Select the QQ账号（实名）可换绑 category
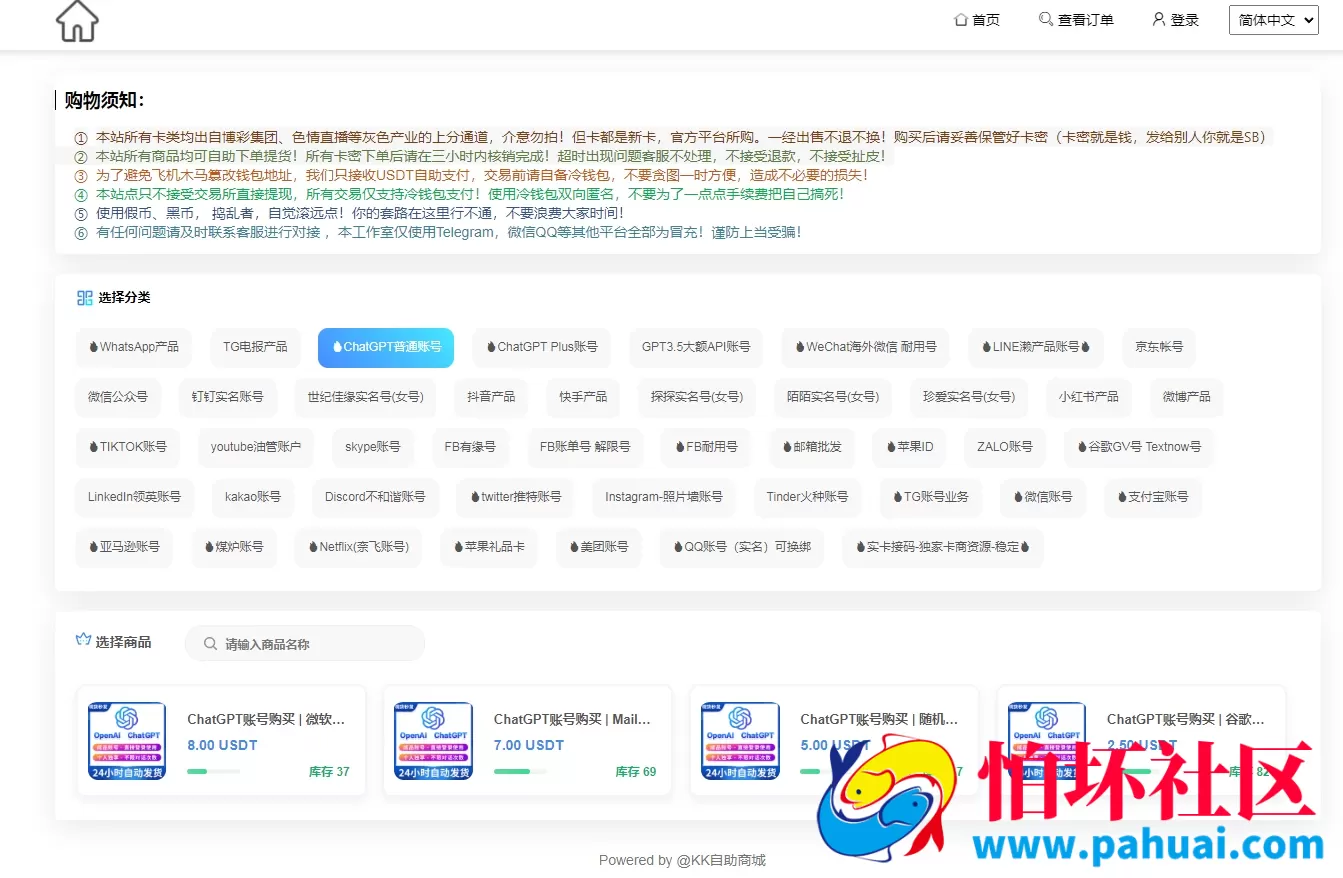Screen dimensions: 1343x878 point(742,547)
